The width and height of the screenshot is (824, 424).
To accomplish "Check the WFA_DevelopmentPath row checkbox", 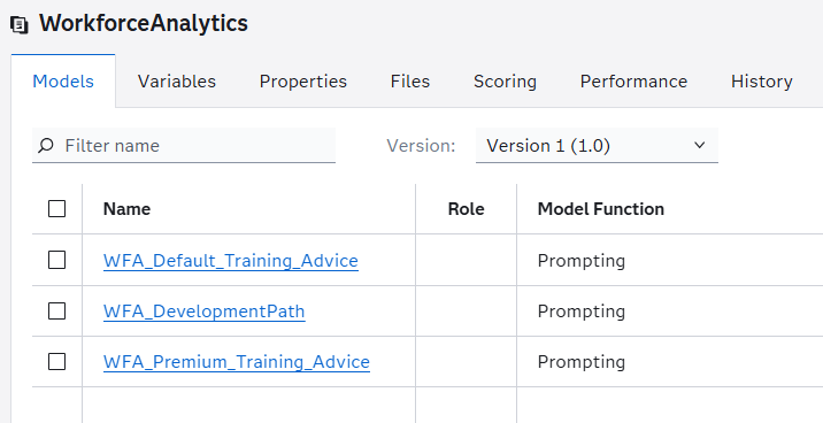I will pos(57,311).
